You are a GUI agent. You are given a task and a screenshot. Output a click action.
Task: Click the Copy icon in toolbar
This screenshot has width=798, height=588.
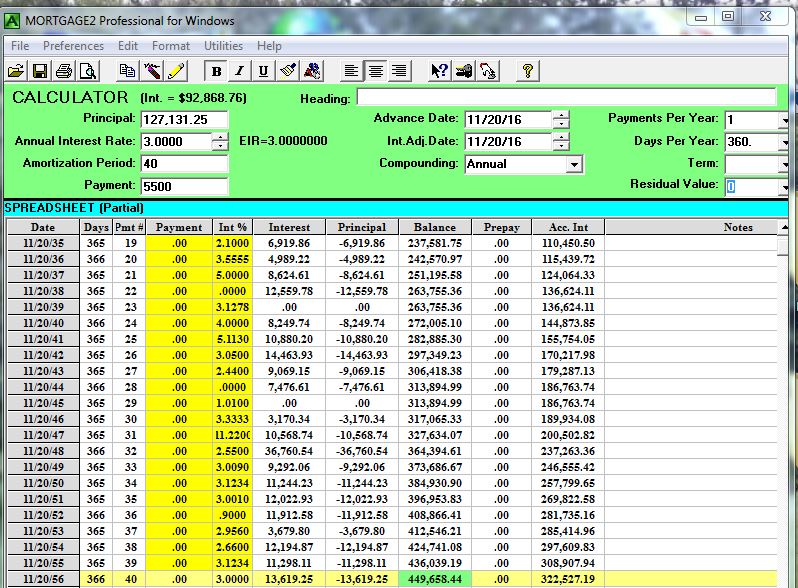127,71
